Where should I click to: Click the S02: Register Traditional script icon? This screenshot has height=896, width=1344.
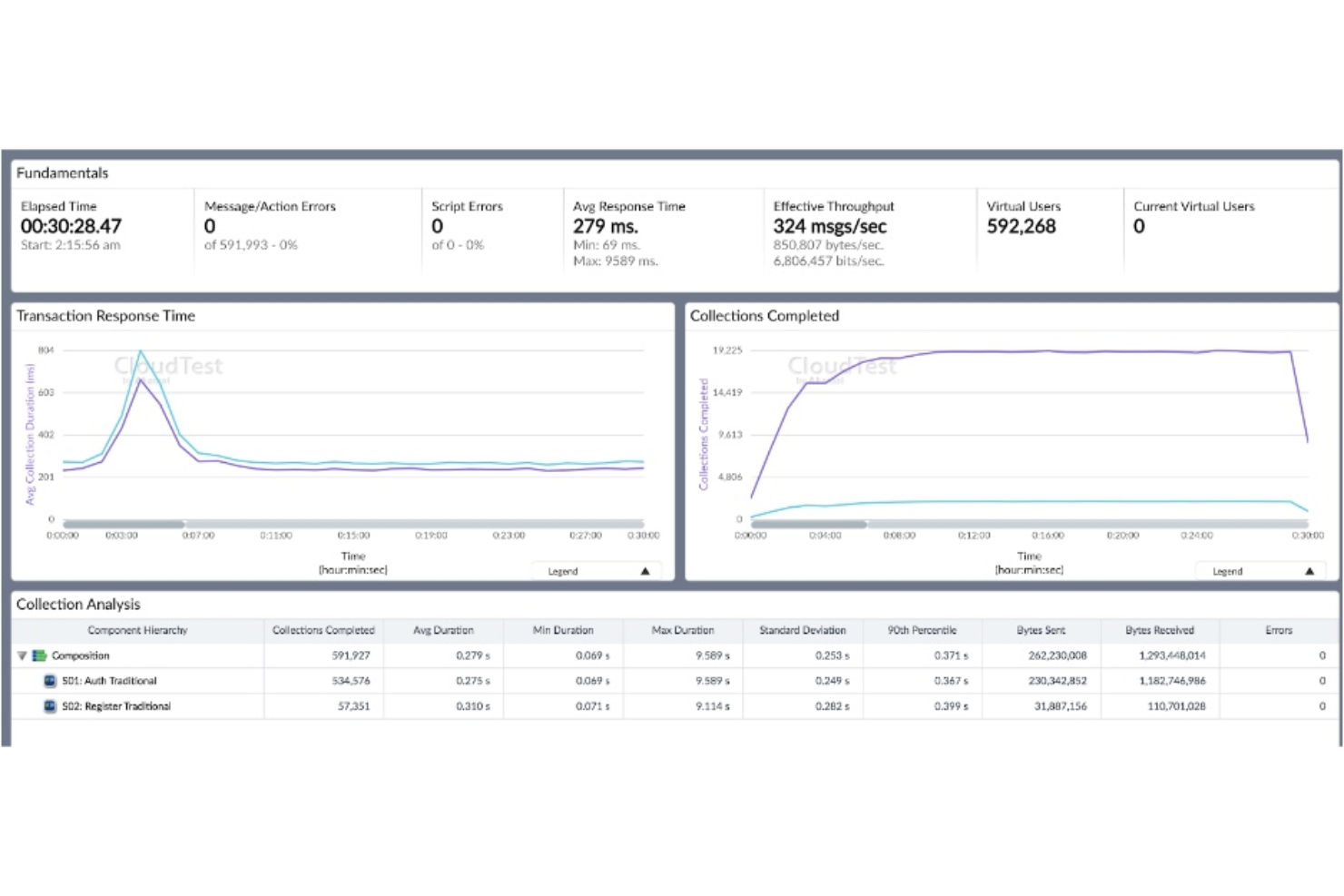(x=47, y=706)
